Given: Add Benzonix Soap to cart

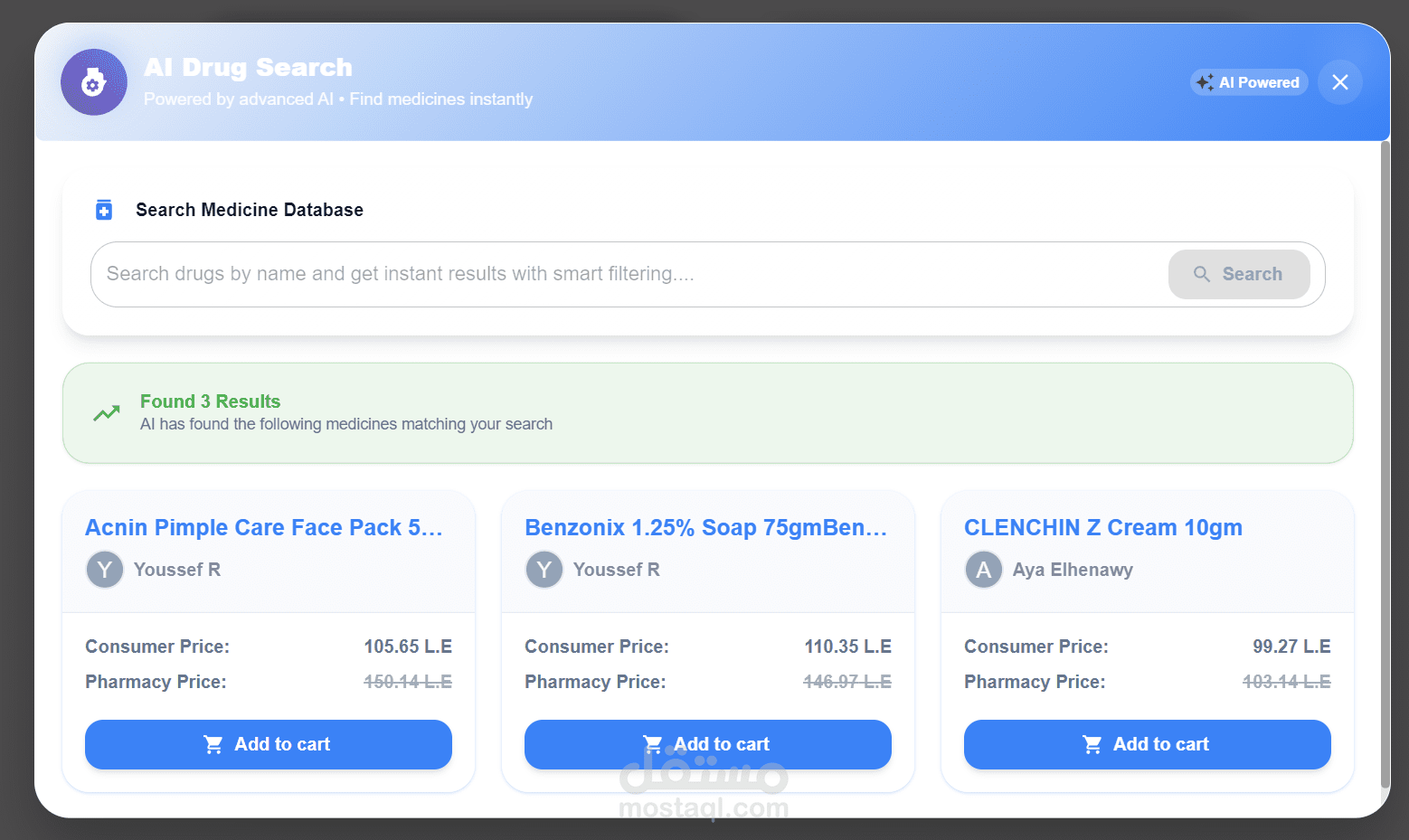Looking at the screenshot, I should coord(708,744).
